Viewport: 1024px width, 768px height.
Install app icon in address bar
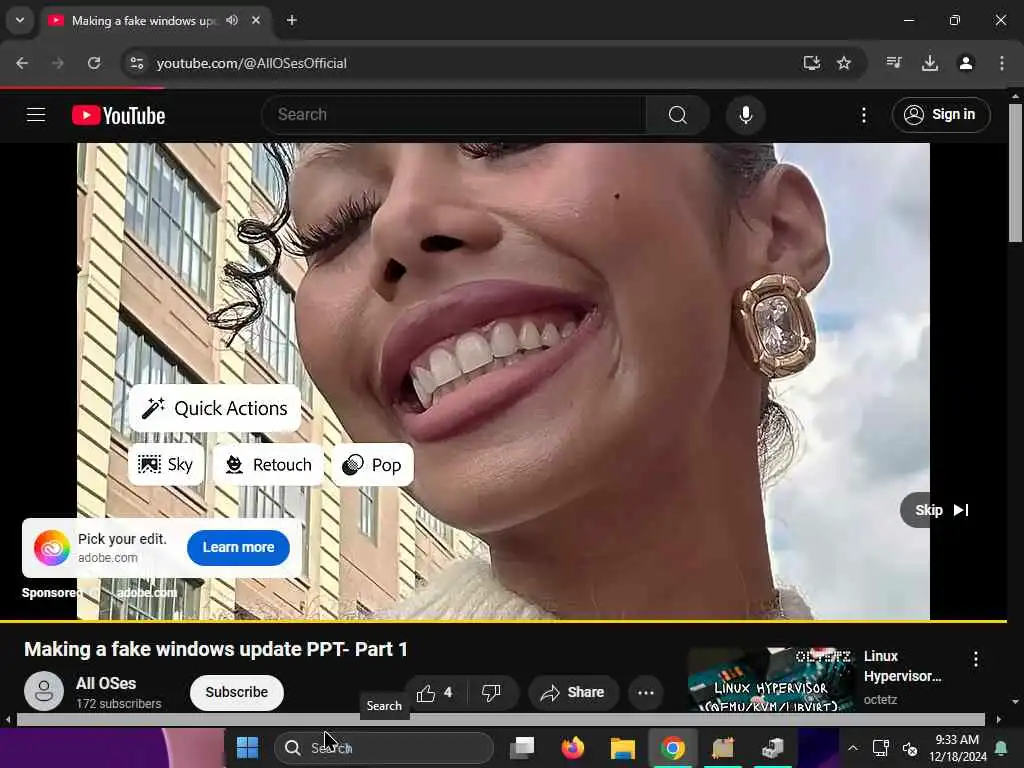point(811,63)
